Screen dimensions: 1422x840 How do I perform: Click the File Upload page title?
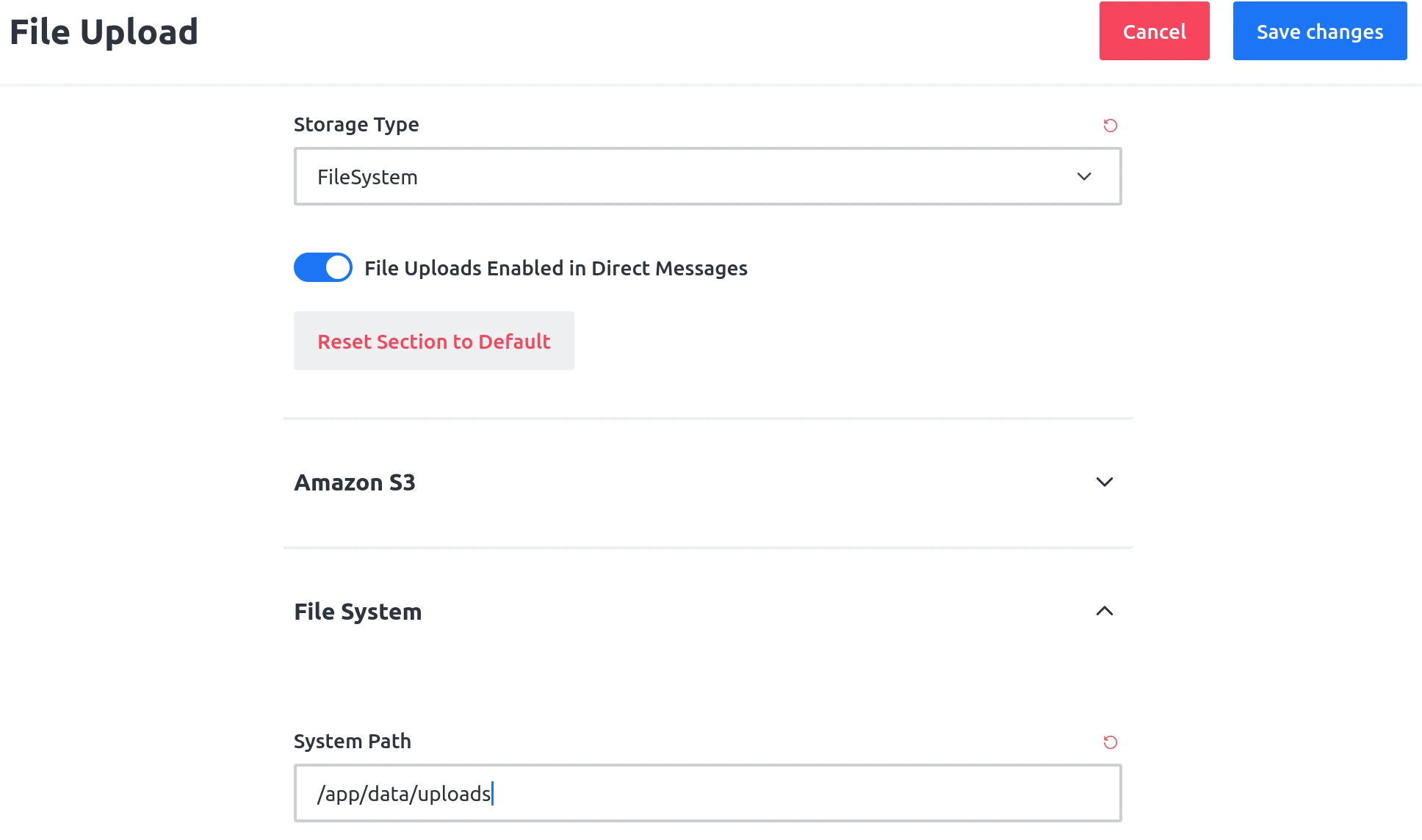tap(104, 31)
